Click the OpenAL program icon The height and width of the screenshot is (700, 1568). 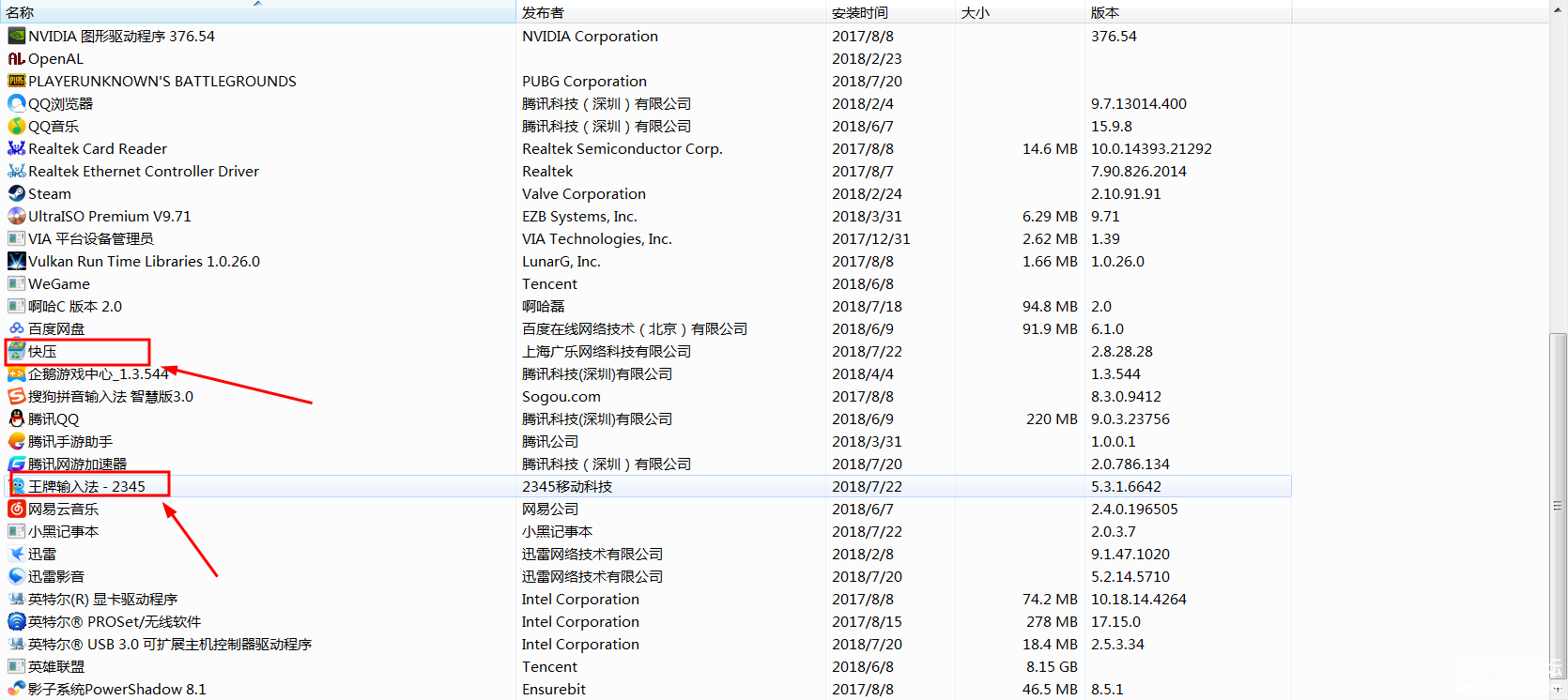pyautogui.click(x=16, y=58)
